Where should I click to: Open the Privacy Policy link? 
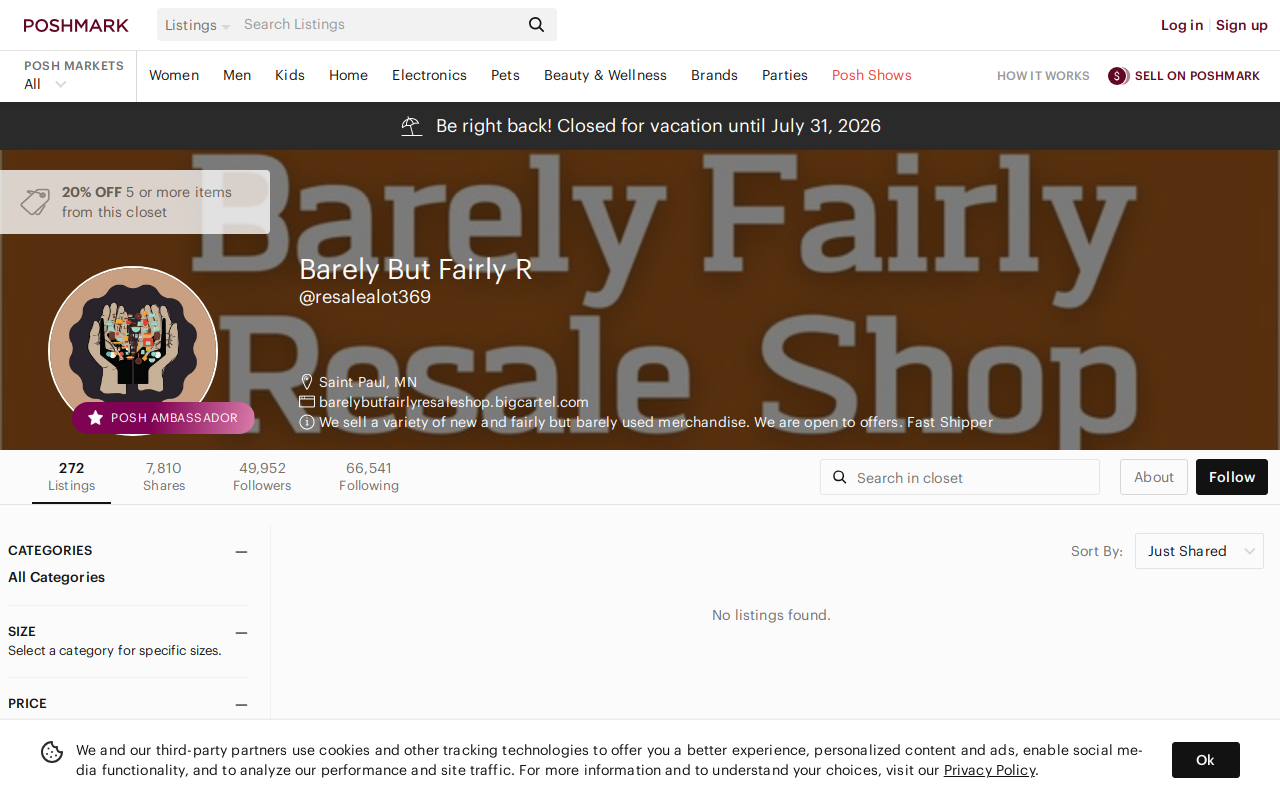[990, 770]
